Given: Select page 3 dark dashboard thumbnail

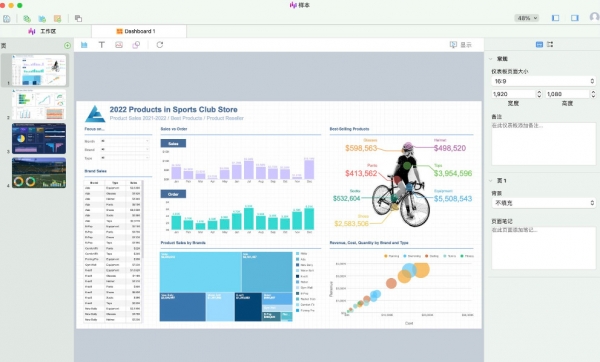Looking at the screenshot, I should 39,139.
